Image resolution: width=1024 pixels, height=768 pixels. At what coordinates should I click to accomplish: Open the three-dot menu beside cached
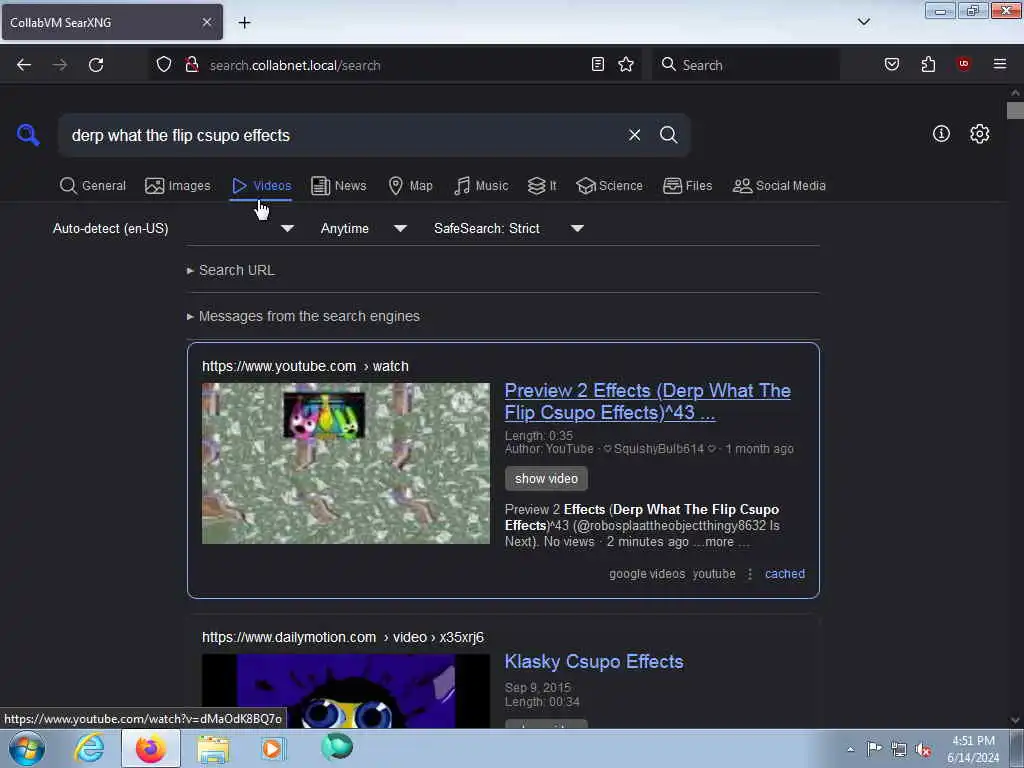click(x=750, y=574)
